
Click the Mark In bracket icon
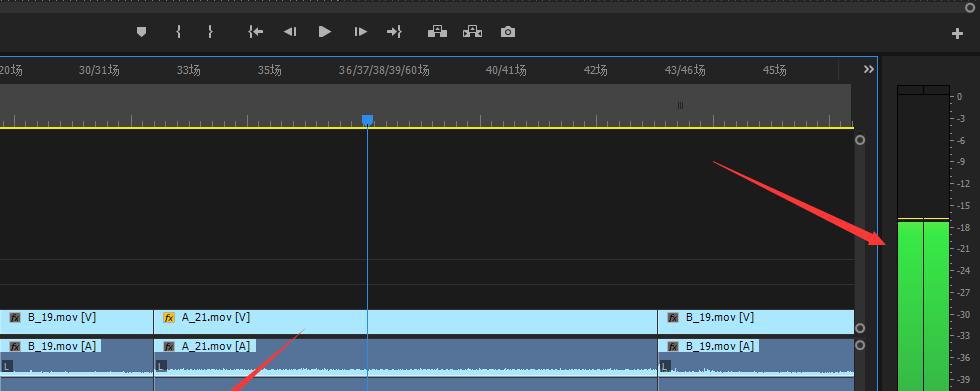(179, 32)
